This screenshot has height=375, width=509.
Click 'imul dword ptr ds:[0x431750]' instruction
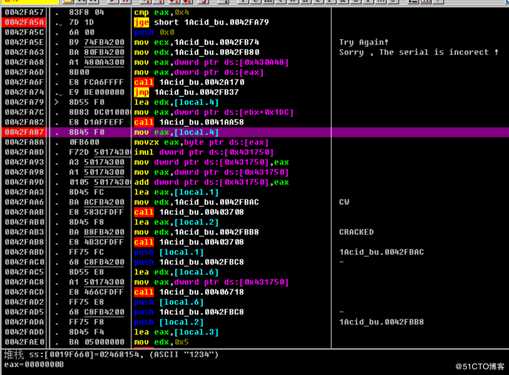[204, 152]
